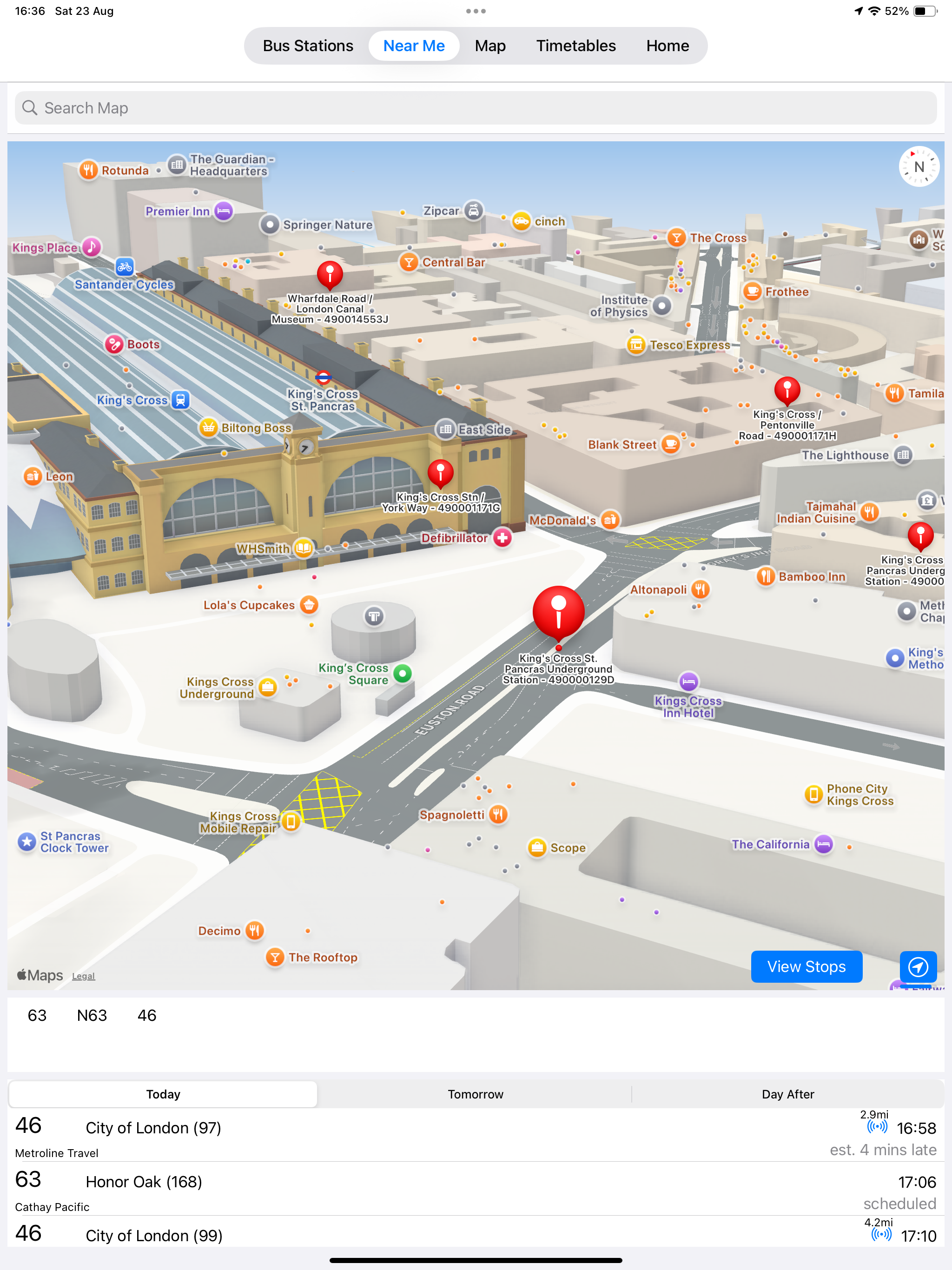The height and width of the screenshot is (1270, 952).
Task: Open the Legal link on map
Action: (83, 975)
